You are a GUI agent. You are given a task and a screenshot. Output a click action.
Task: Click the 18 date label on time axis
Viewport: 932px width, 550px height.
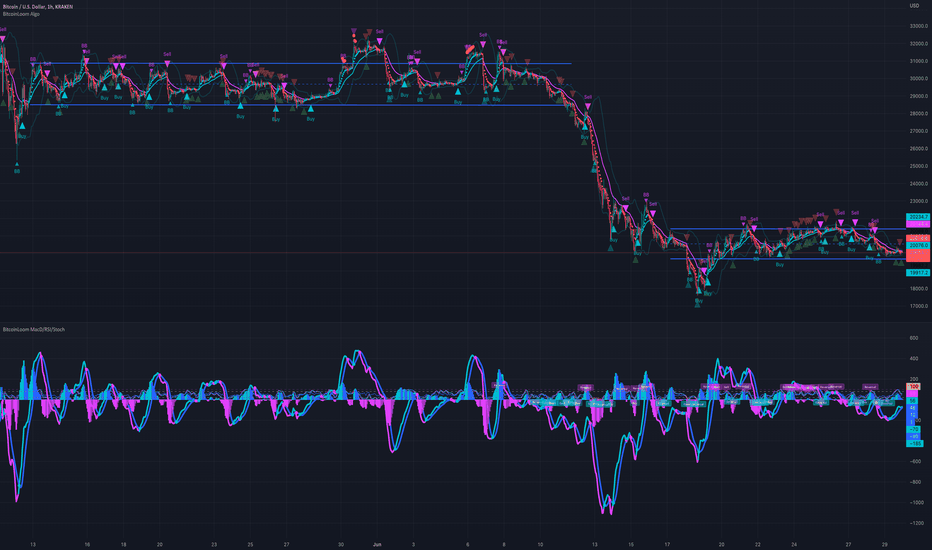point(124,544)
